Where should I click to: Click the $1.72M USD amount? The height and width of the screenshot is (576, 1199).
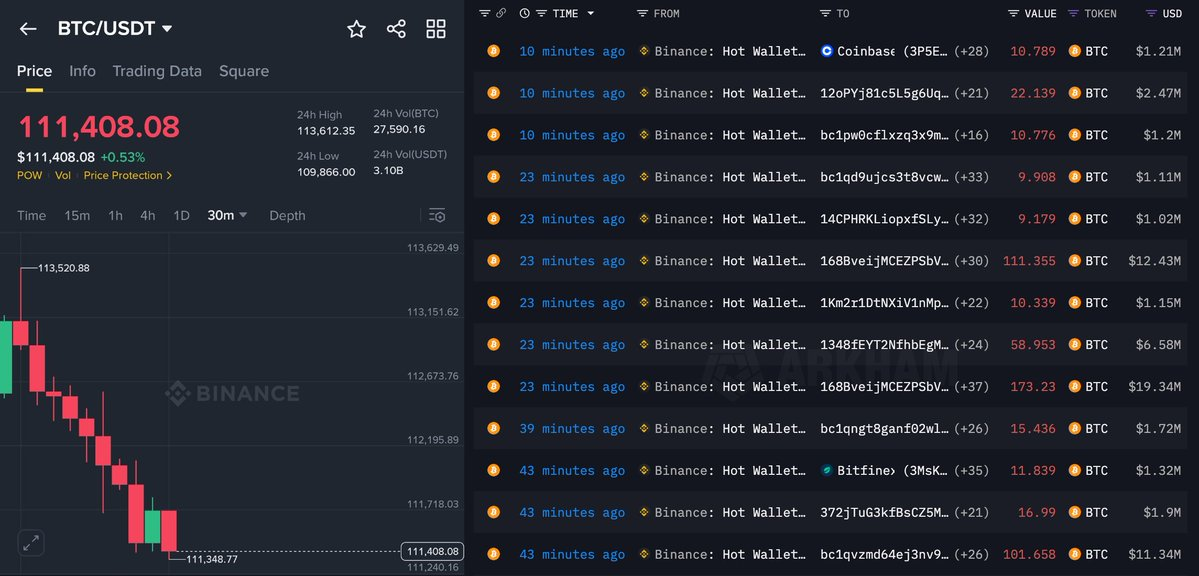[x=1158, y=428]
